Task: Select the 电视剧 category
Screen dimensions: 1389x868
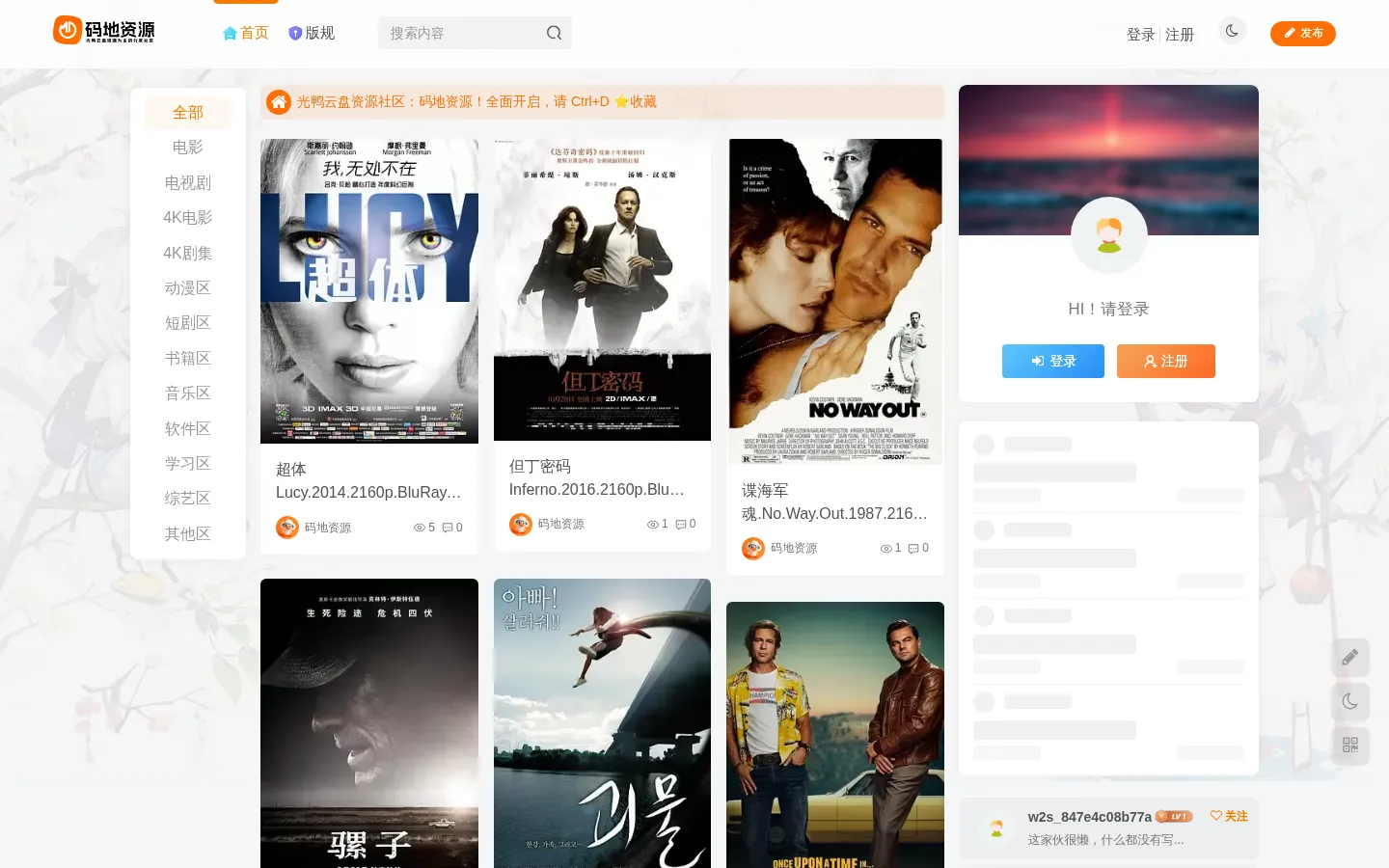Action: tap(188, 183)
